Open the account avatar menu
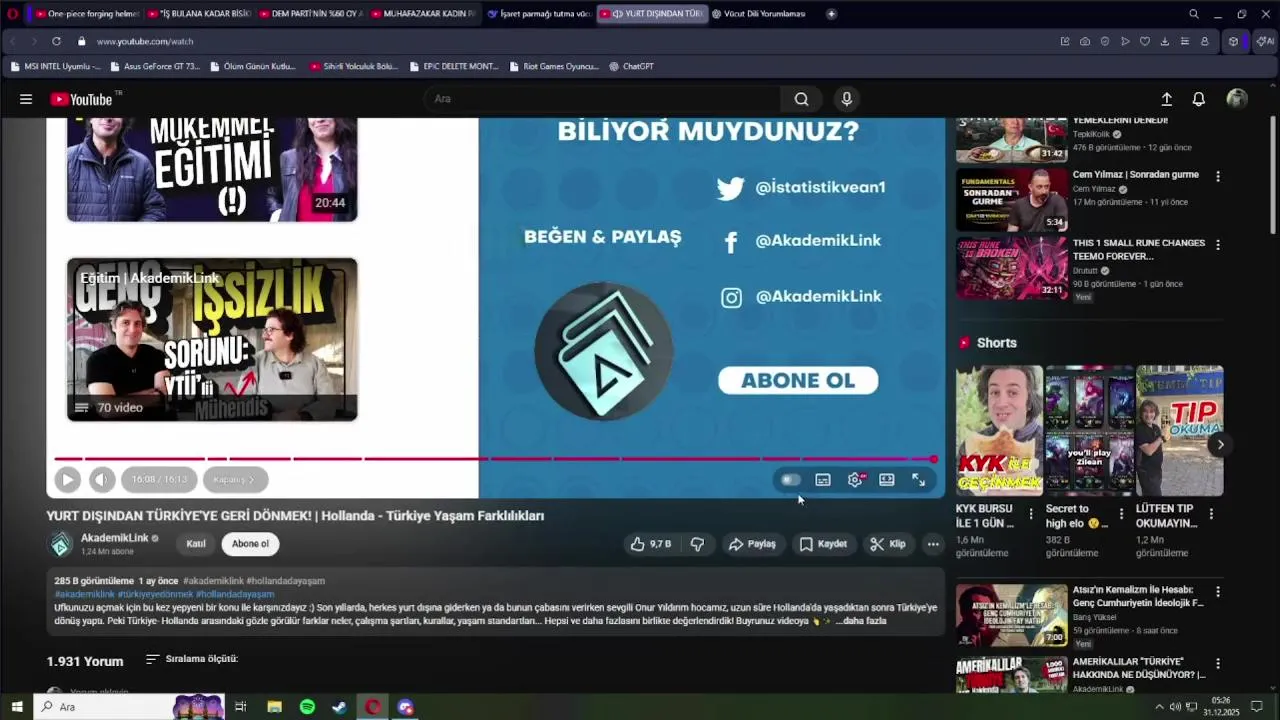 (x=1237, y=99)
